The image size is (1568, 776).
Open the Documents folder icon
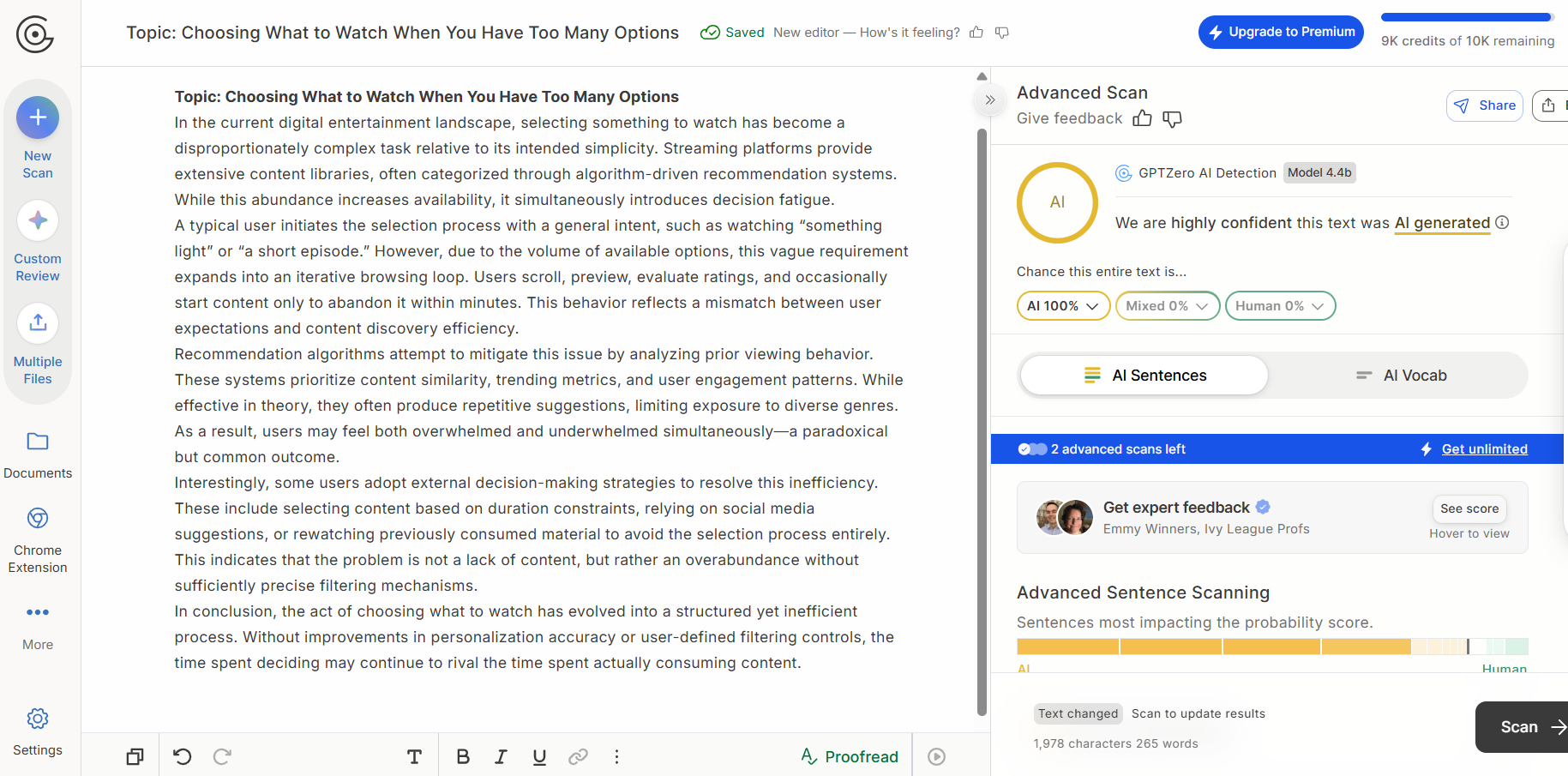[38, 442]
